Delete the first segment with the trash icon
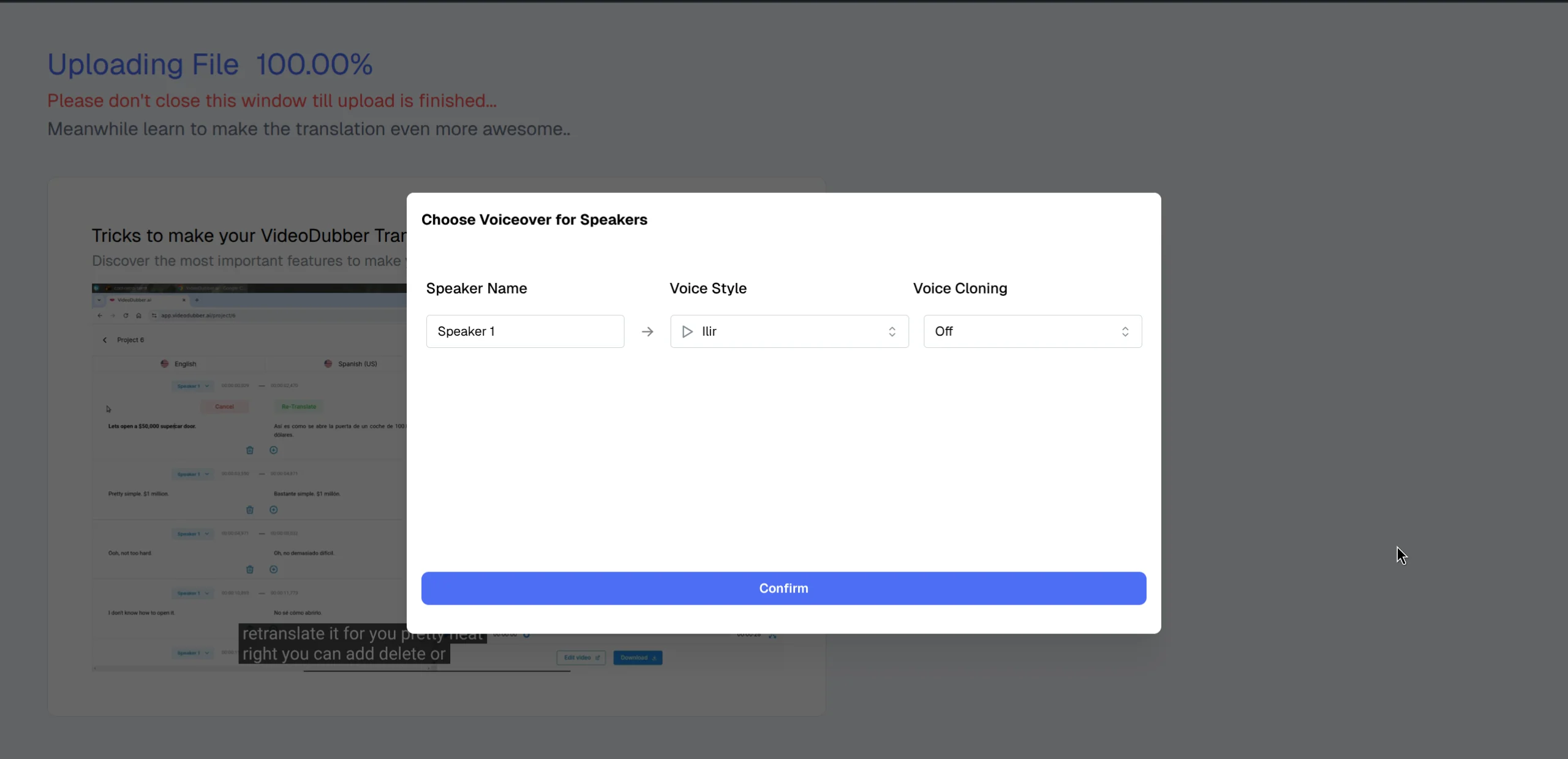This screenshot has width=1568, height=759. click(250, 451)
